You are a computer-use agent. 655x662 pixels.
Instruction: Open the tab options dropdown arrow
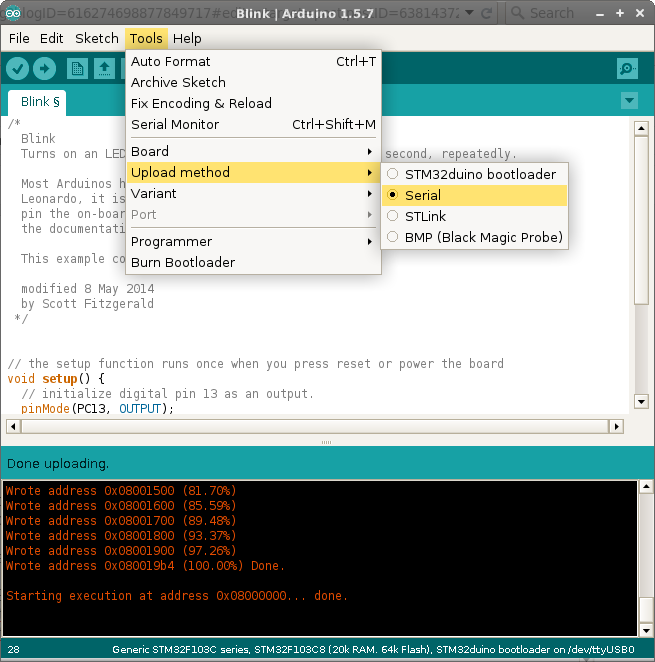click(x=629, y=101)
